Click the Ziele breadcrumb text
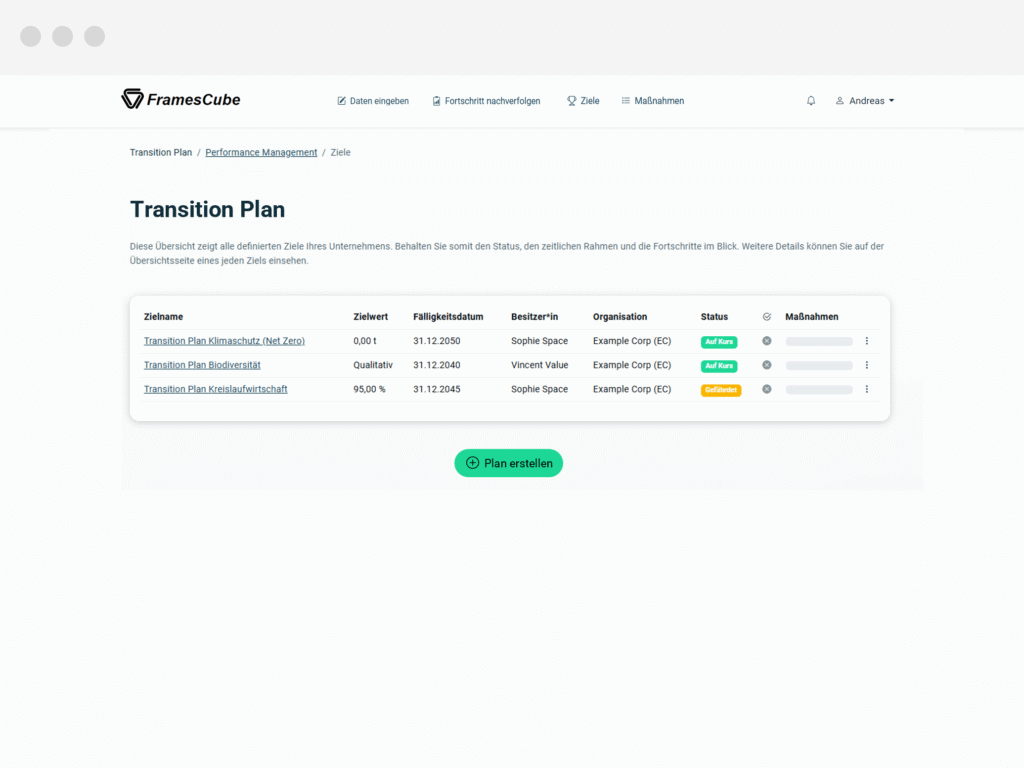The height and width of the screenshot is (768, 1024). [x=340, y=152]
